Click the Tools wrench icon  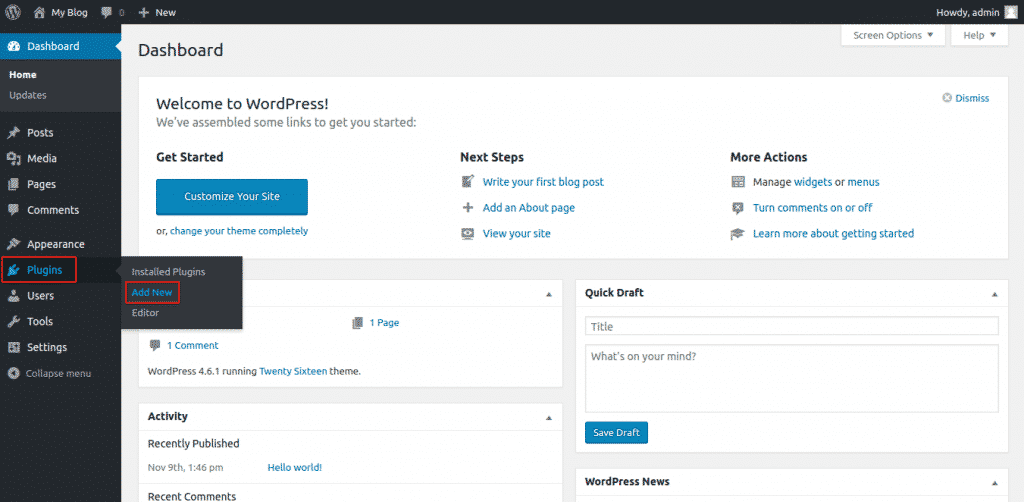click(14, 322)
